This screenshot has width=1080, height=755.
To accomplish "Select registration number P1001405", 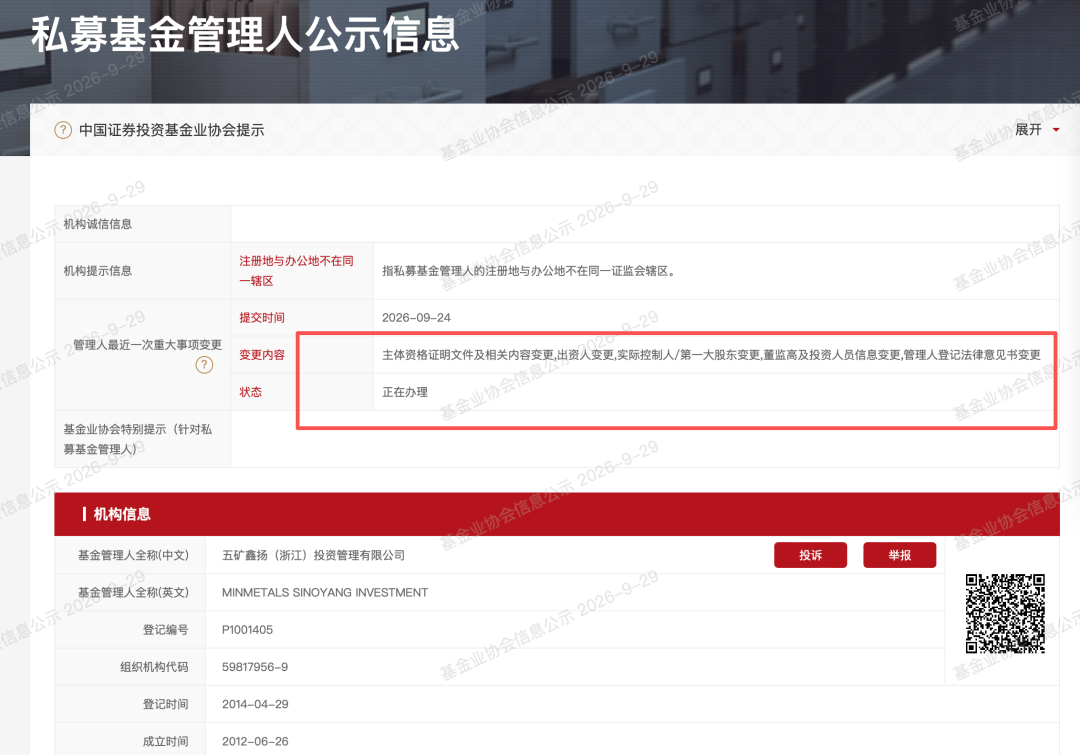I will (247, 630).
